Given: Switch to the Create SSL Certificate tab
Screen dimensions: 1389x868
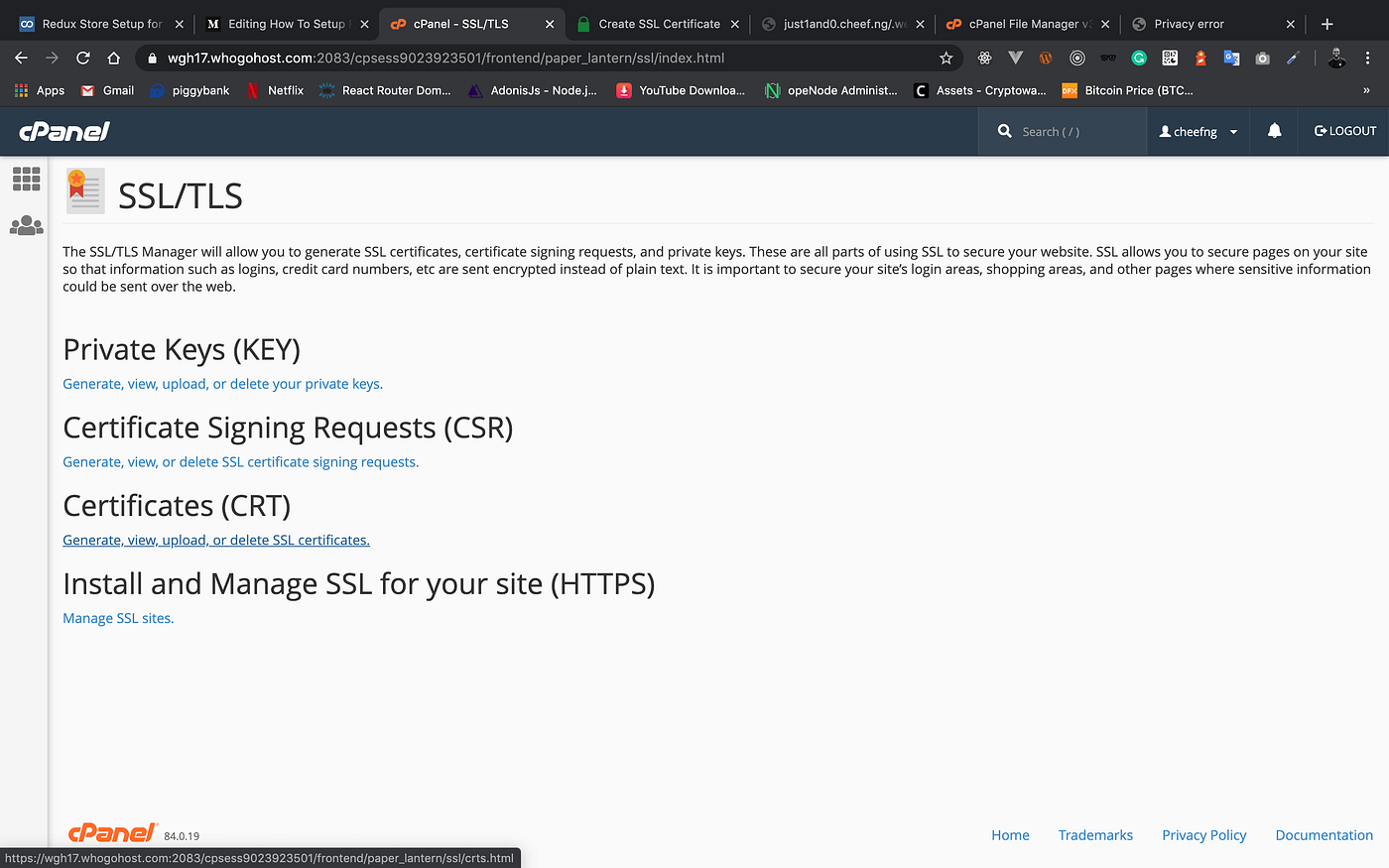Looking at the screenshot, I should point(659,24).
